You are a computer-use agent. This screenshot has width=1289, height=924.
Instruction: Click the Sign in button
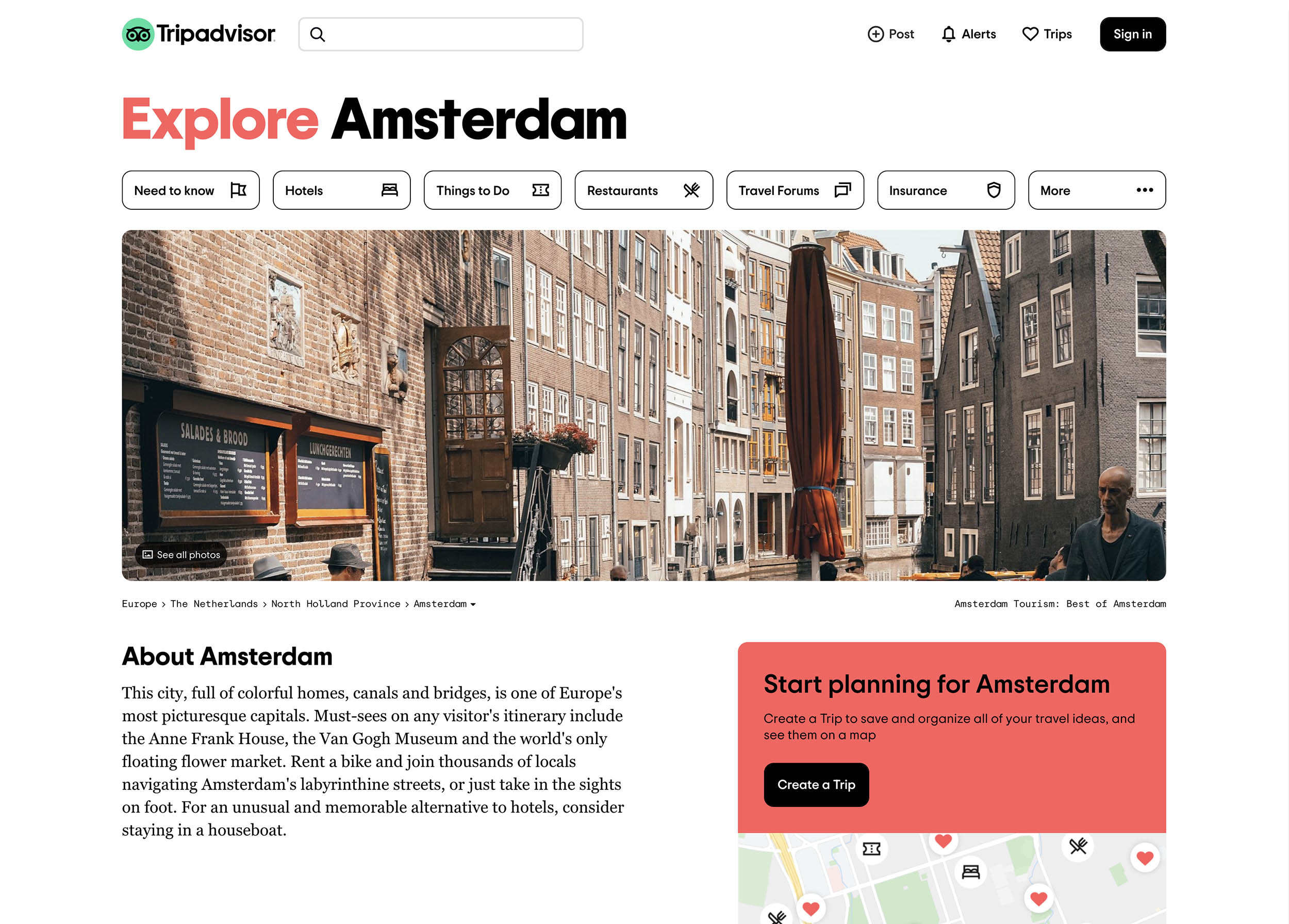point(1132,34)
